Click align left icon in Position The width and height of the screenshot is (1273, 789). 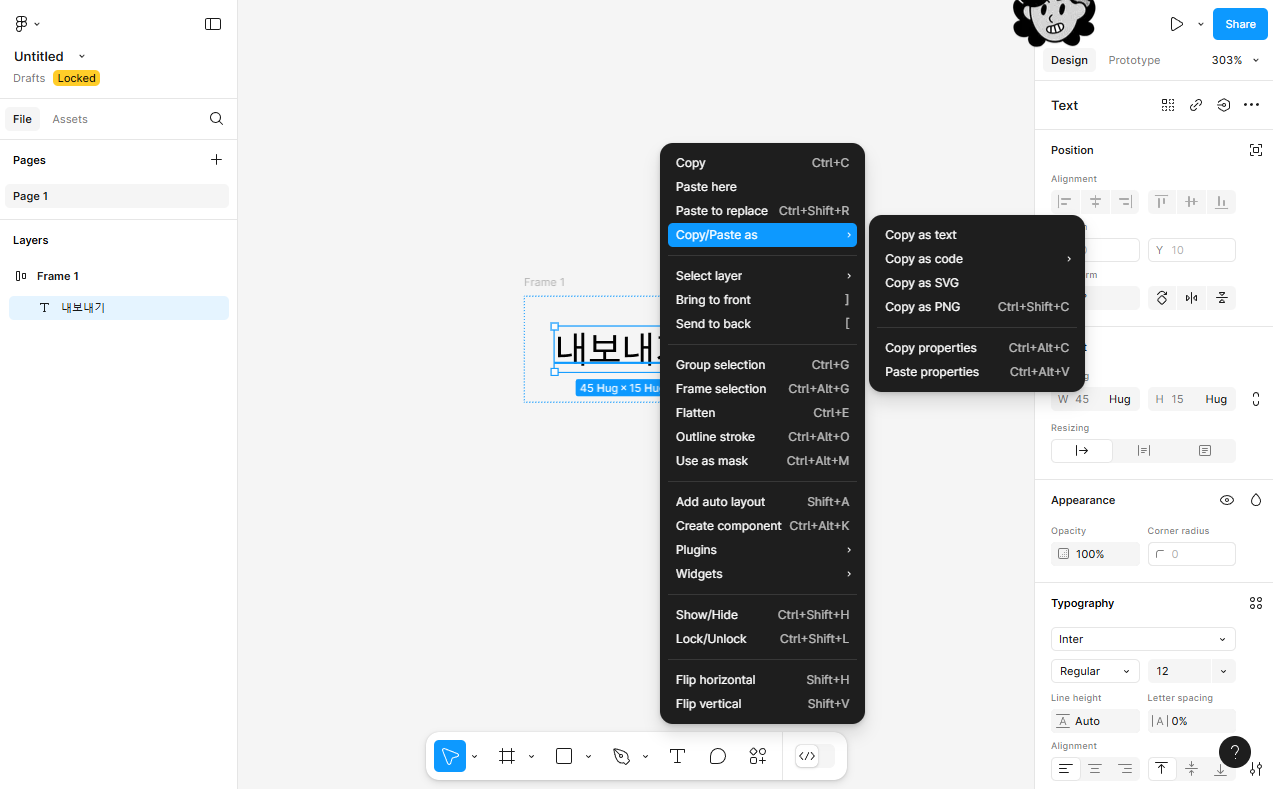1065,202
